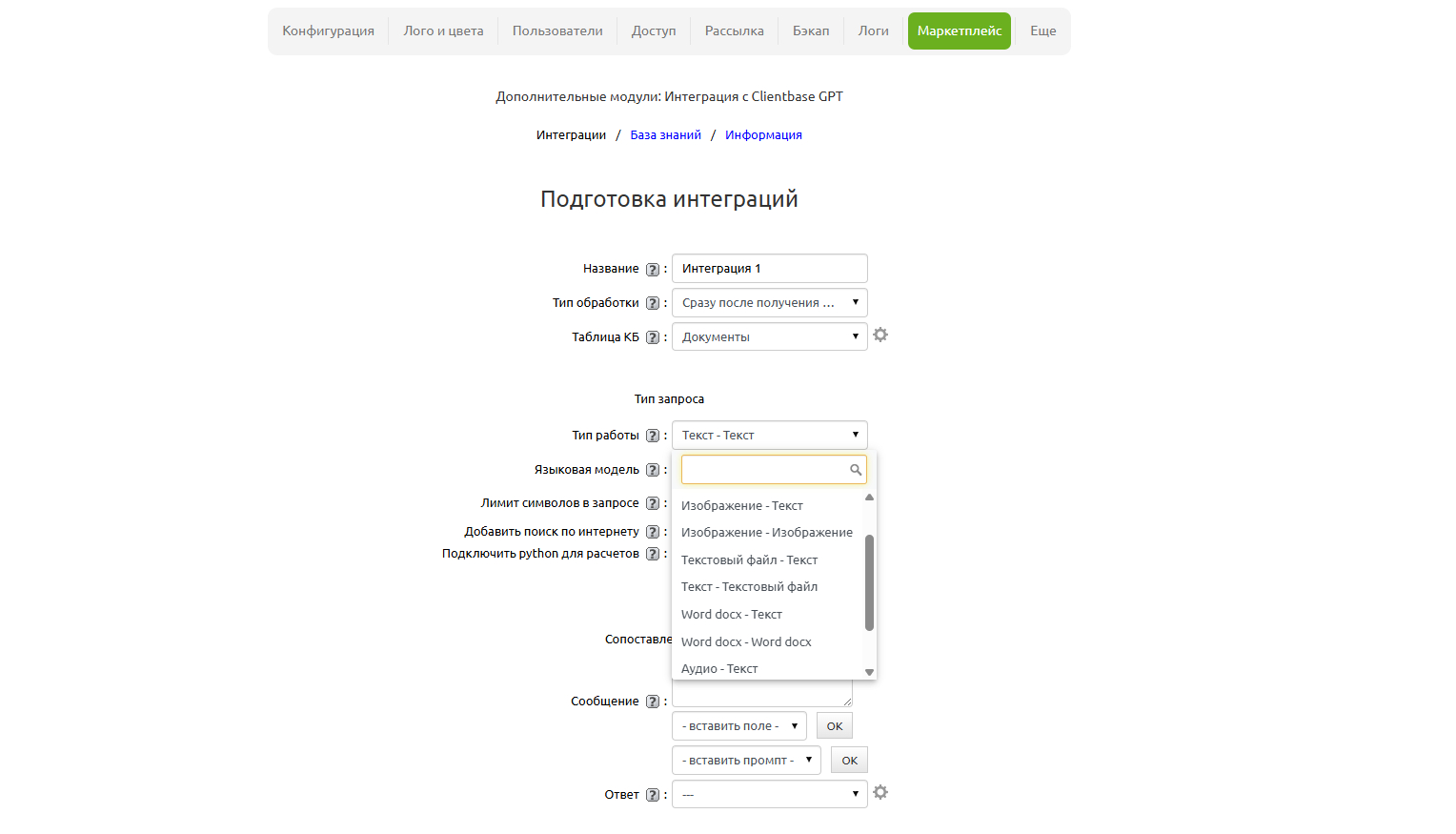Screen dimensions: 1456x834
Task: Open the Маркетплейс tab
Action: [960, 31]
